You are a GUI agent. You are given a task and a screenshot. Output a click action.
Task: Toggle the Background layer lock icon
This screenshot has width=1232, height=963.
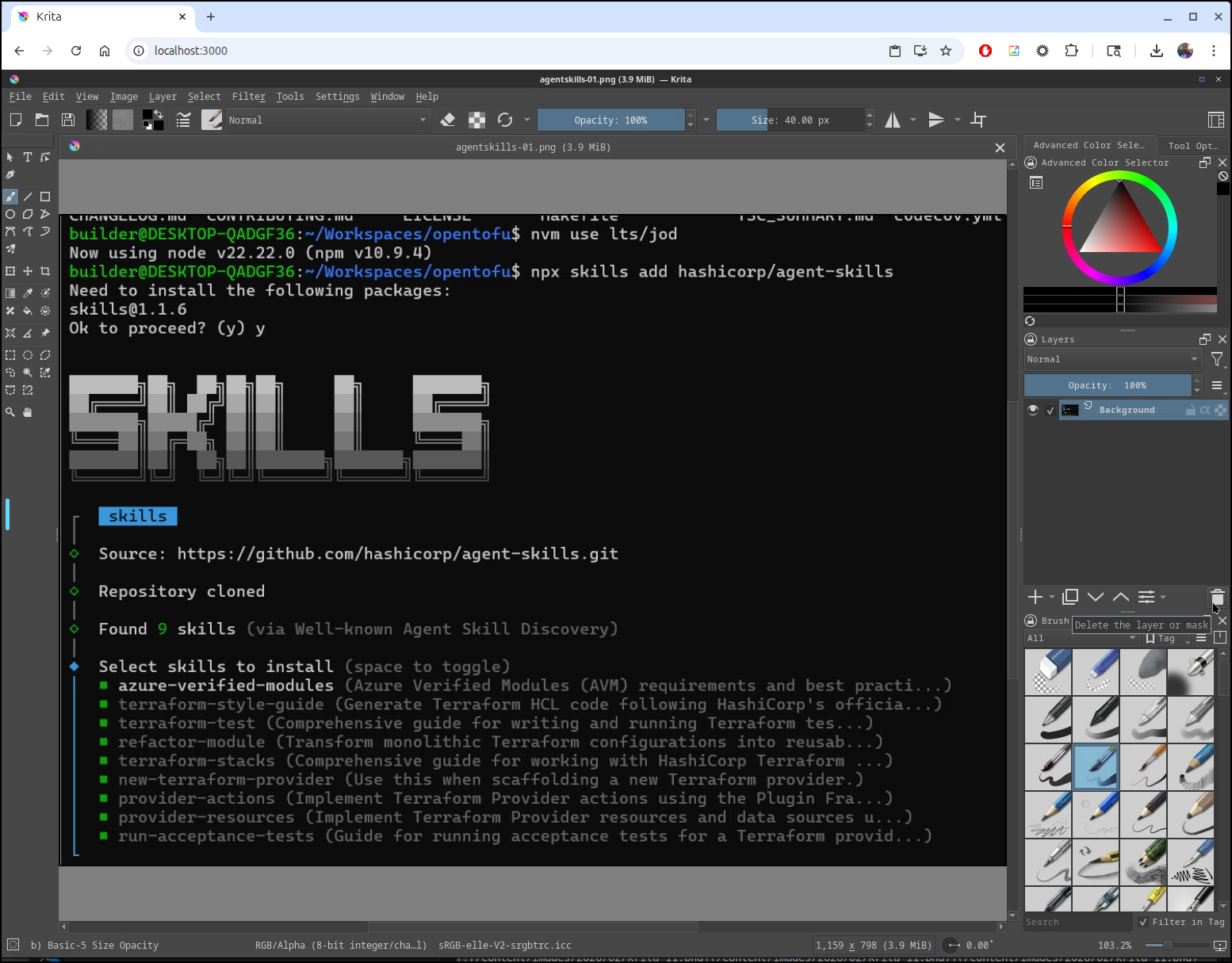1190,410
